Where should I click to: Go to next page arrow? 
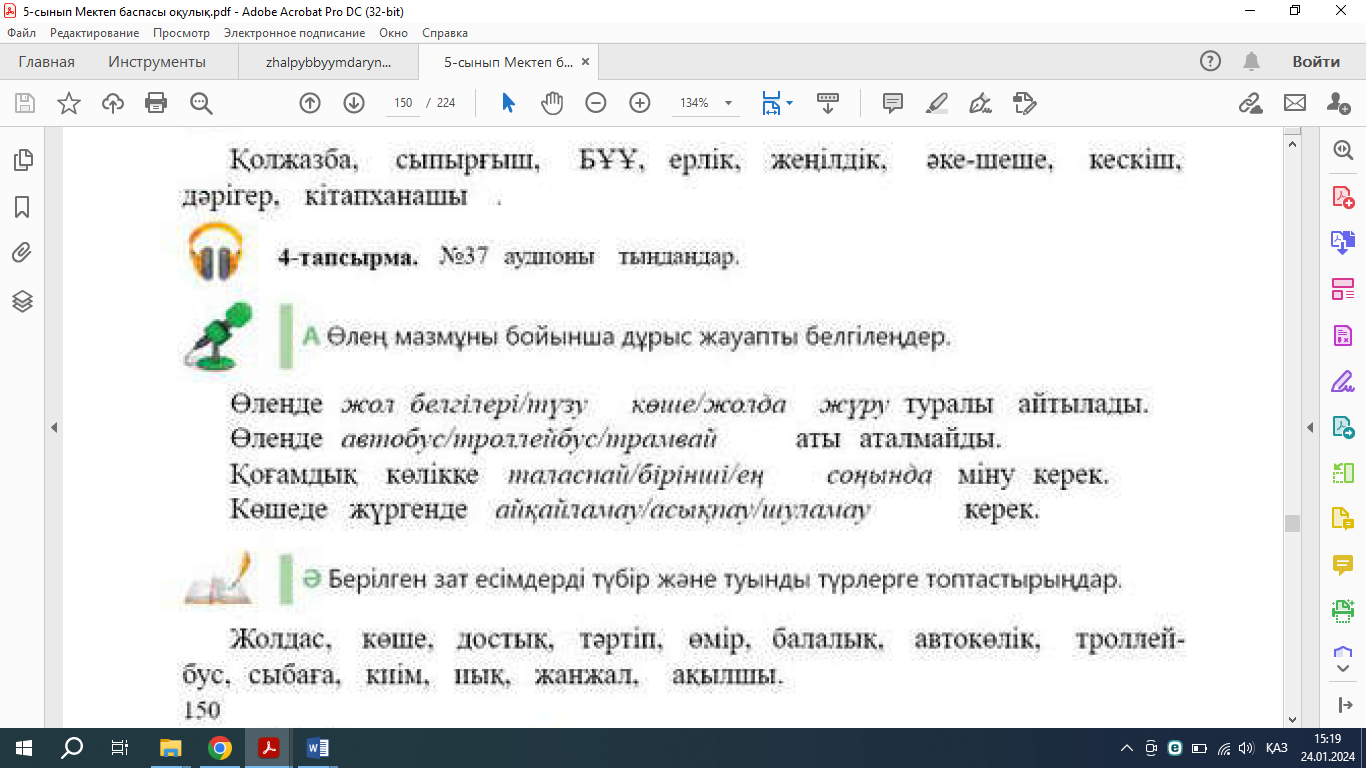point(354,103)
